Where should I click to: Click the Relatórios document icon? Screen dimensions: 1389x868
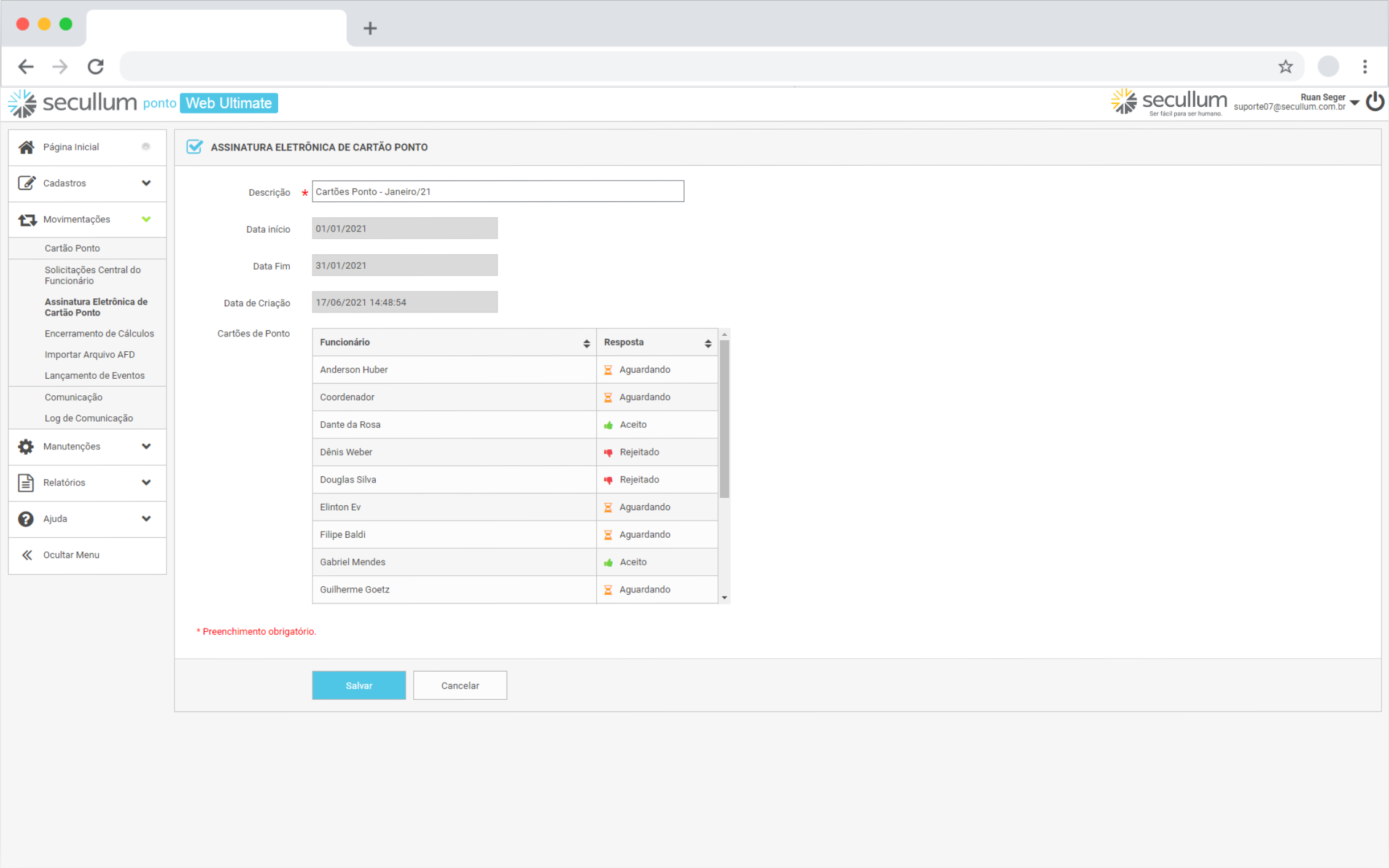(x=26, y=482)
